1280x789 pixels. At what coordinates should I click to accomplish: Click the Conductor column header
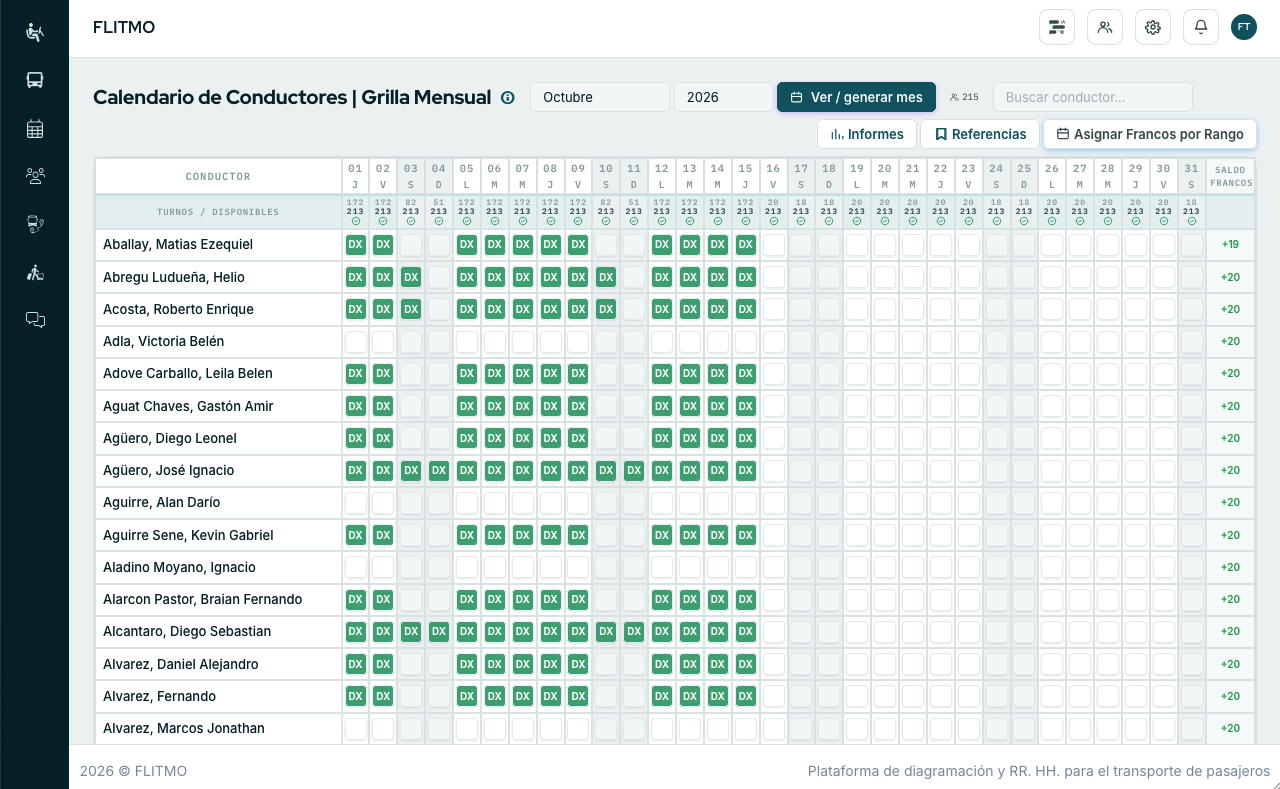[x=218, y=176]
